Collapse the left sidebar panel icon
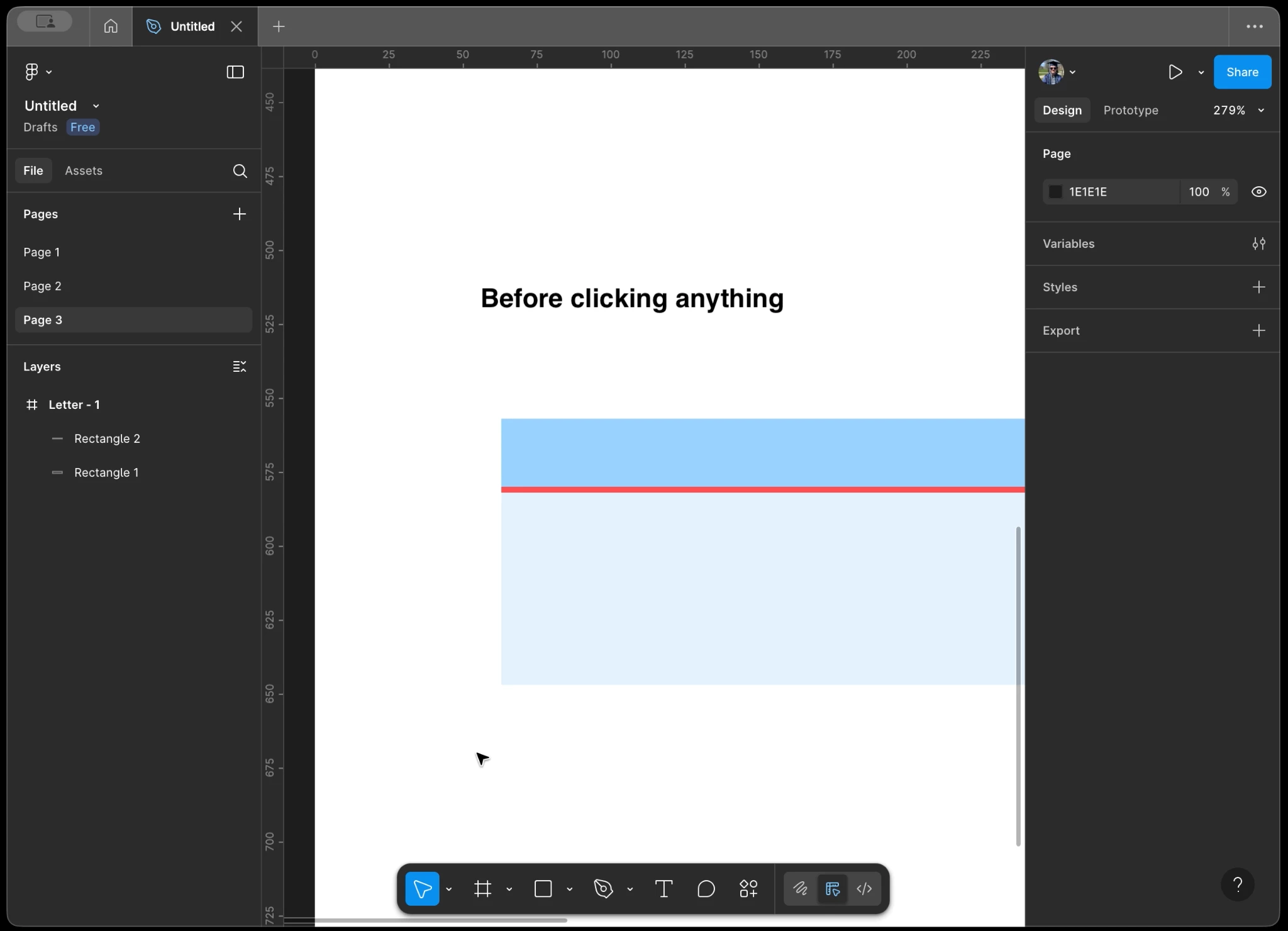Image resolution: width=1288 pixels, height=931 pixels. tap(235, 72)
